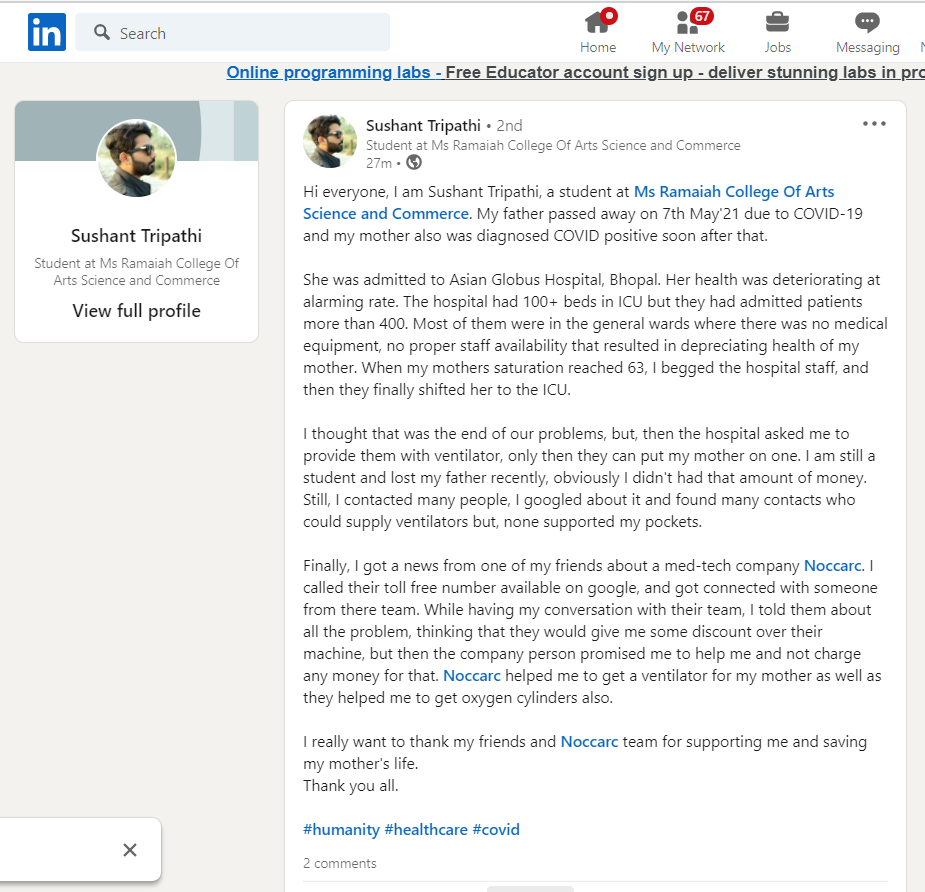Click Sushant Tripathi name in post header

[423, 126]
